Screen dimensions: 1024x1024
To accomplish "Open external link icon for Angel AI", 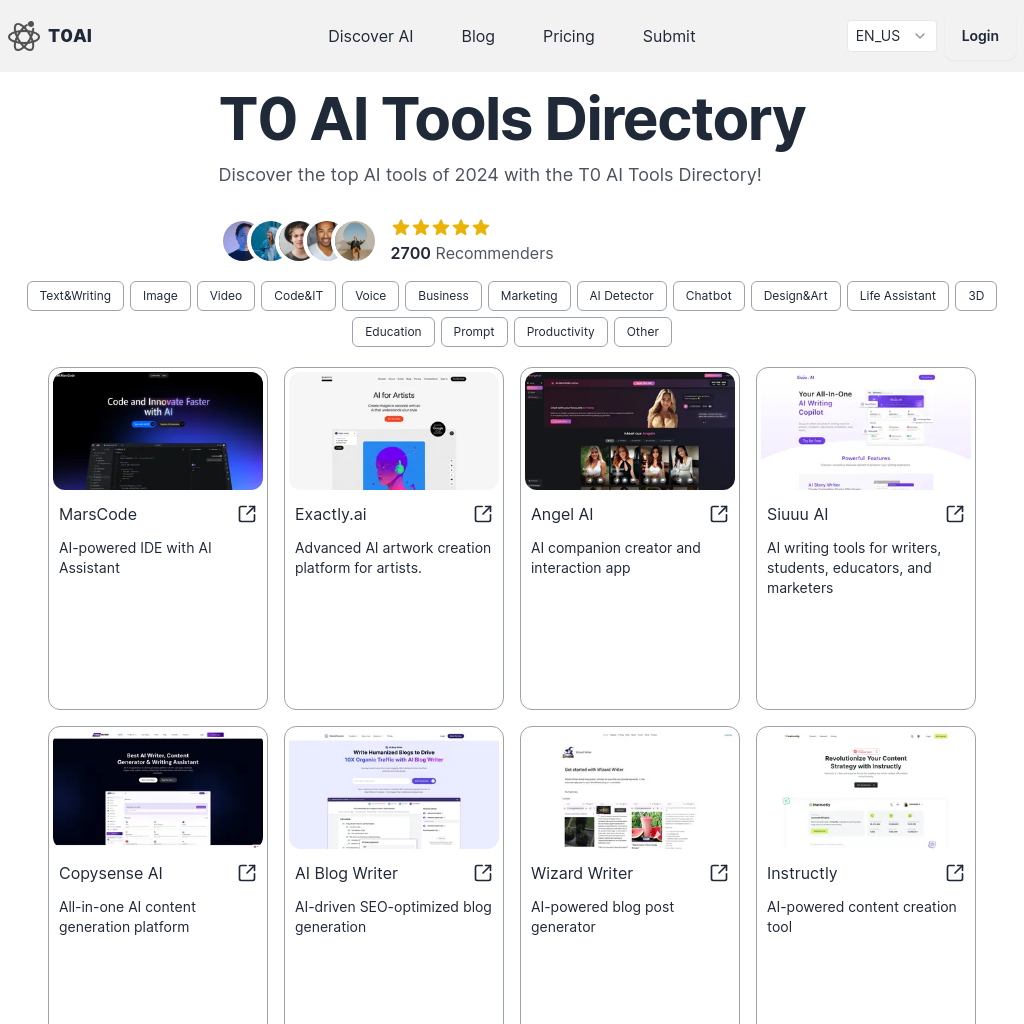I will coord(719,514).
